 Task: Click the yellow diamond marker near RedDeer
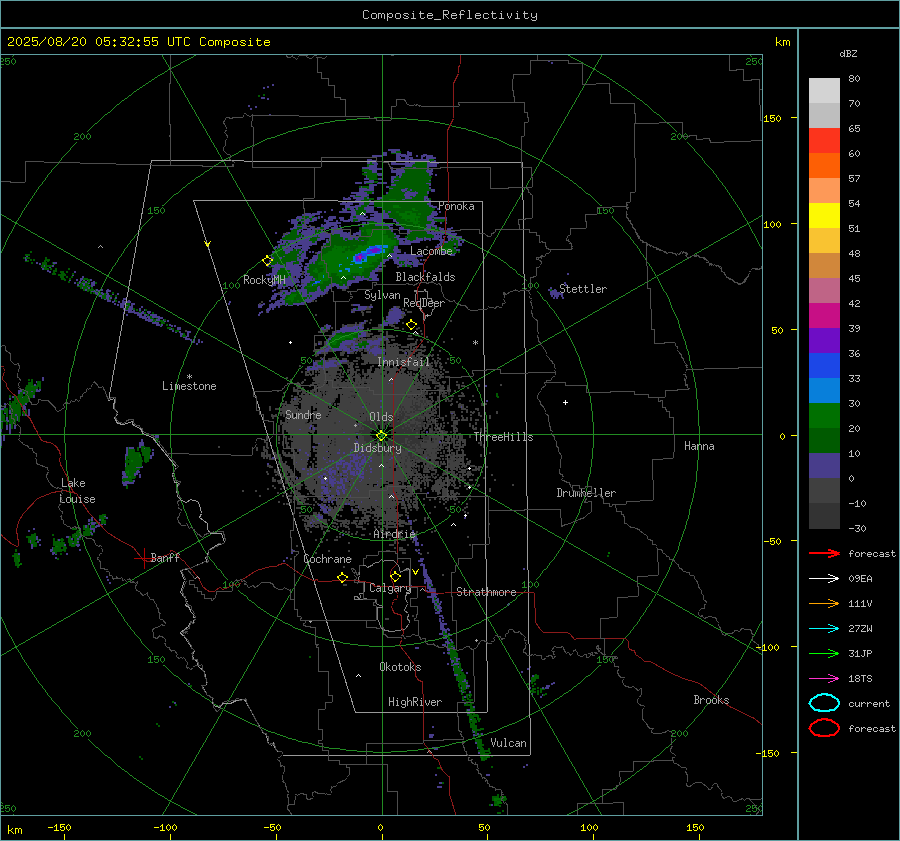(x=411, y=325)
